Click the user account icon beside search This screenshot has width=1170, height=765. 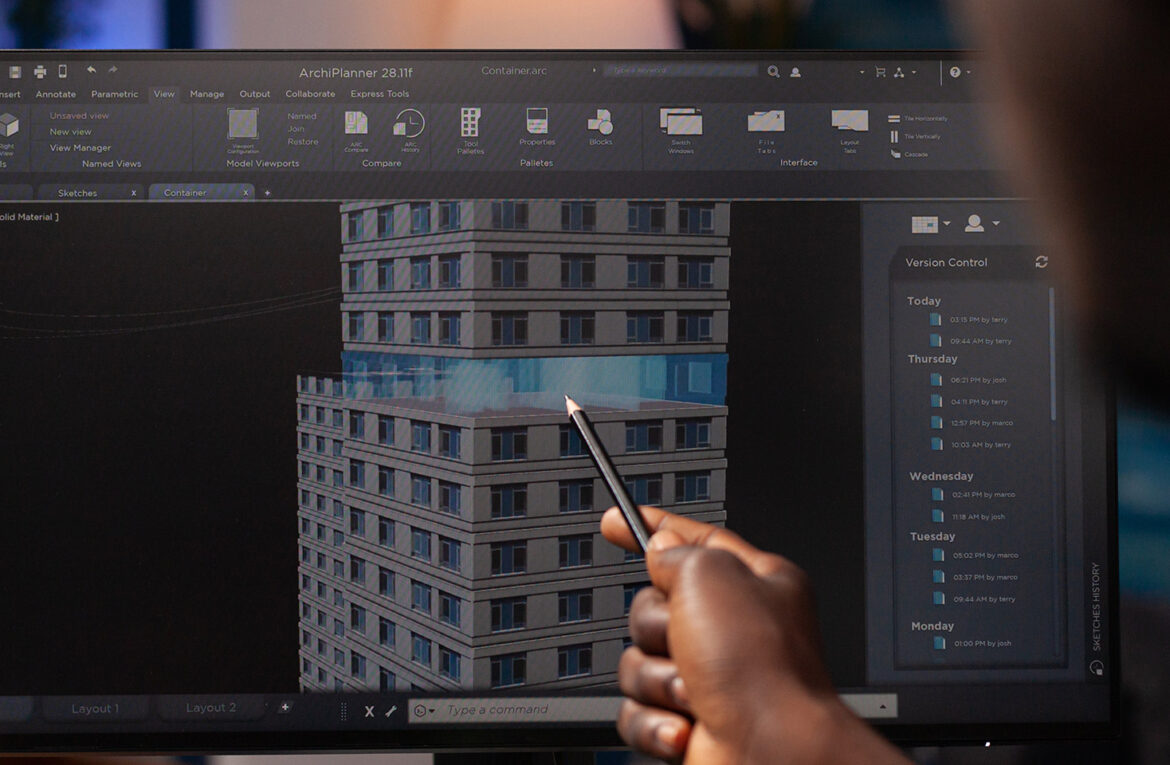pos(795,72)
